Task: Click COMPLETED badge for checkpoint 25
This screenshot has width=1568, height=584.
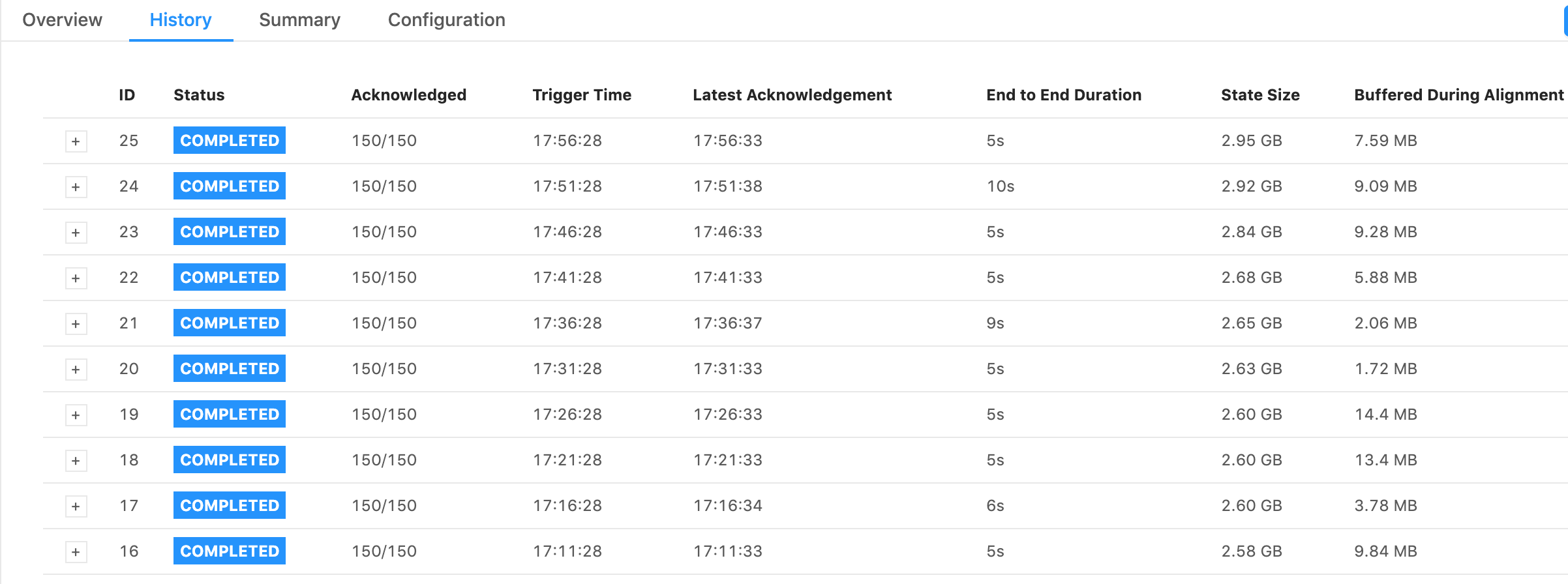Action: [x=230, y=141]
